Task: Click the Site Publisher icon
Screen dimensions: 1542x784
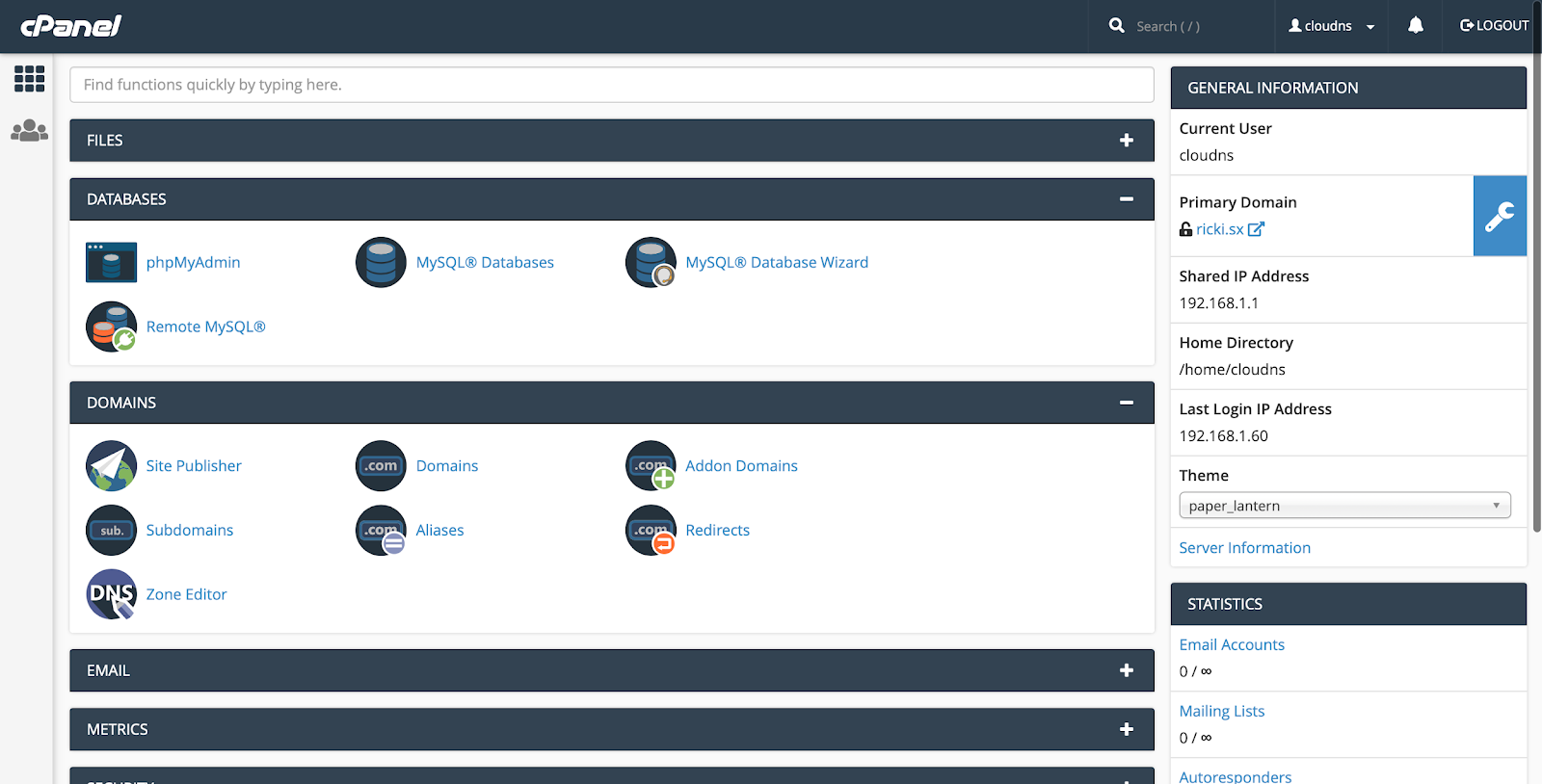Action: click(x=111, y=465)
